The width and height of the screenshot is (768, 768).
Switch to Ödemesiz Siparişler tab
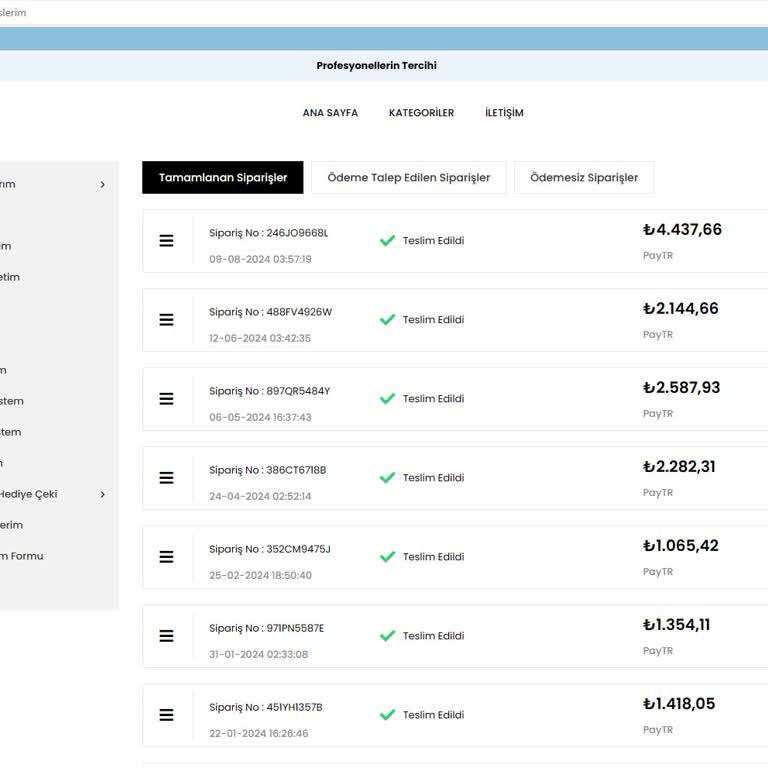[584, 178]
